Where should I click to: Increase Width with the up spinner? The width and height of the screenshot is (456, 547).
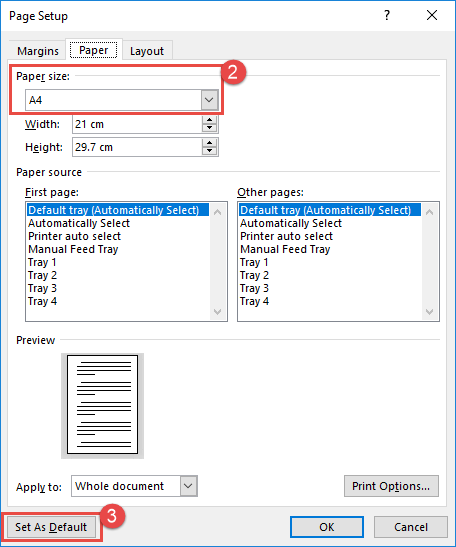tap(209, 120)
